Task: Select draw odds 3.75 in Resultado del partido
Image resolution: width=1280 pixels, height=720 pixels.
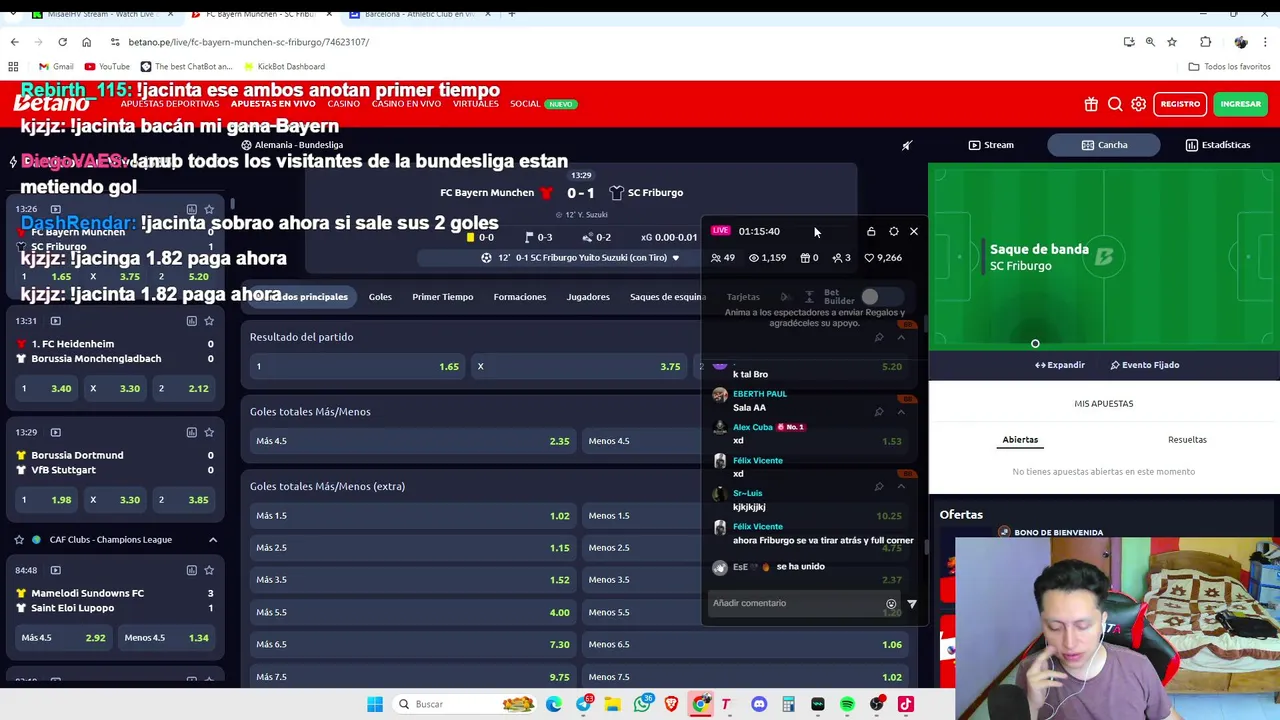Action: 579,367
